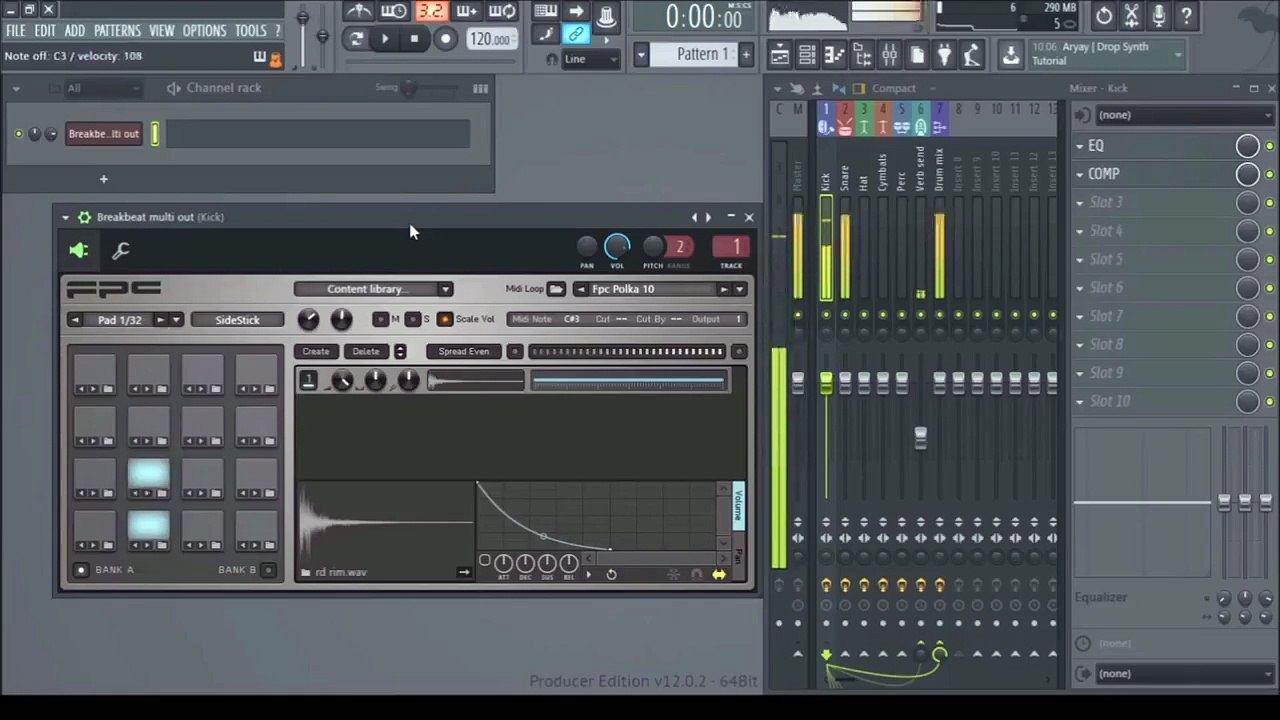Enable the link/multilink controllers icon
Screen dimensions: 1280x720
pyautogui.click(x=575, y=34)
